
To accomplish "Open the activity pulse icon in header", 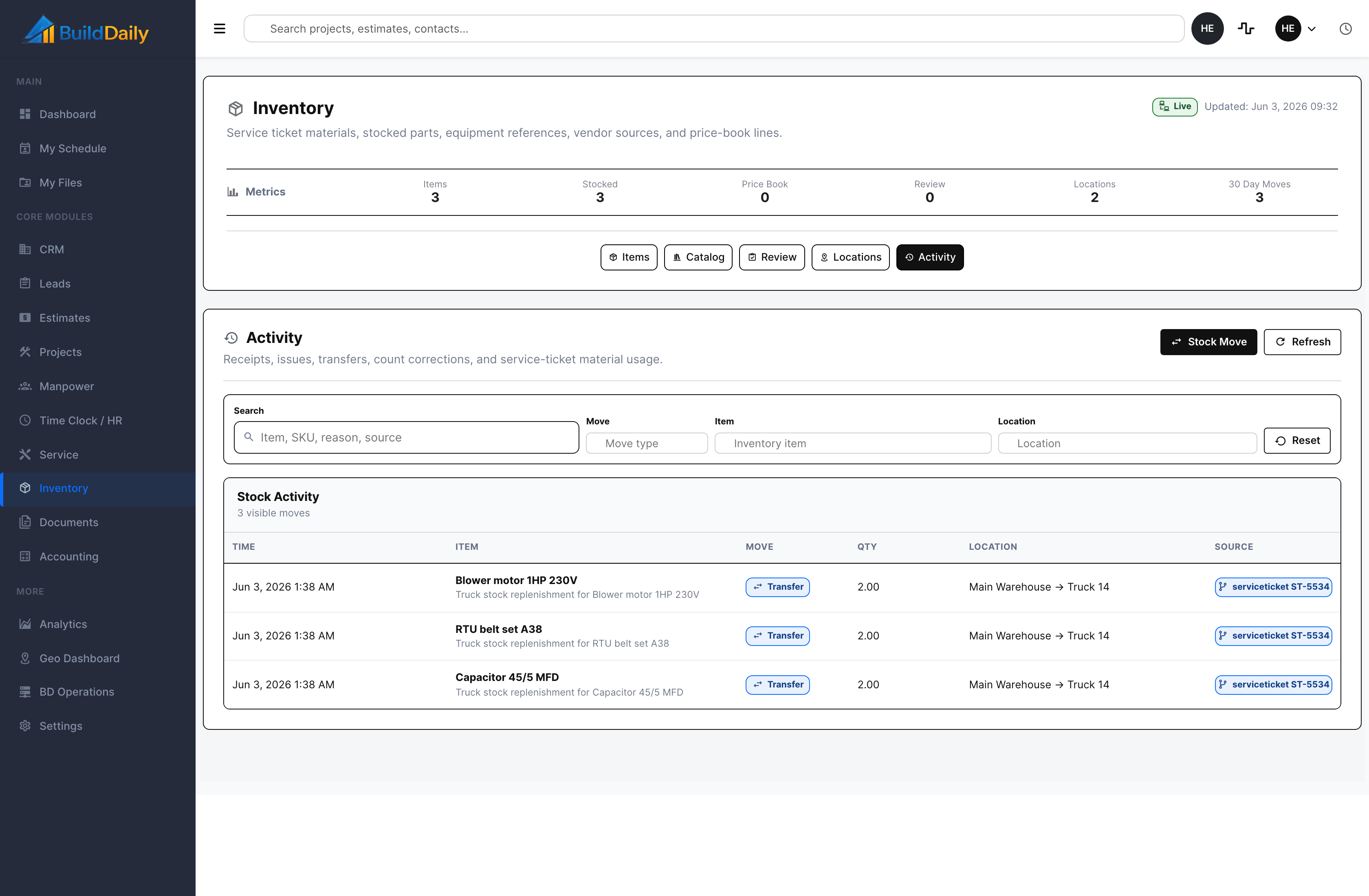I will point(1246,29).
